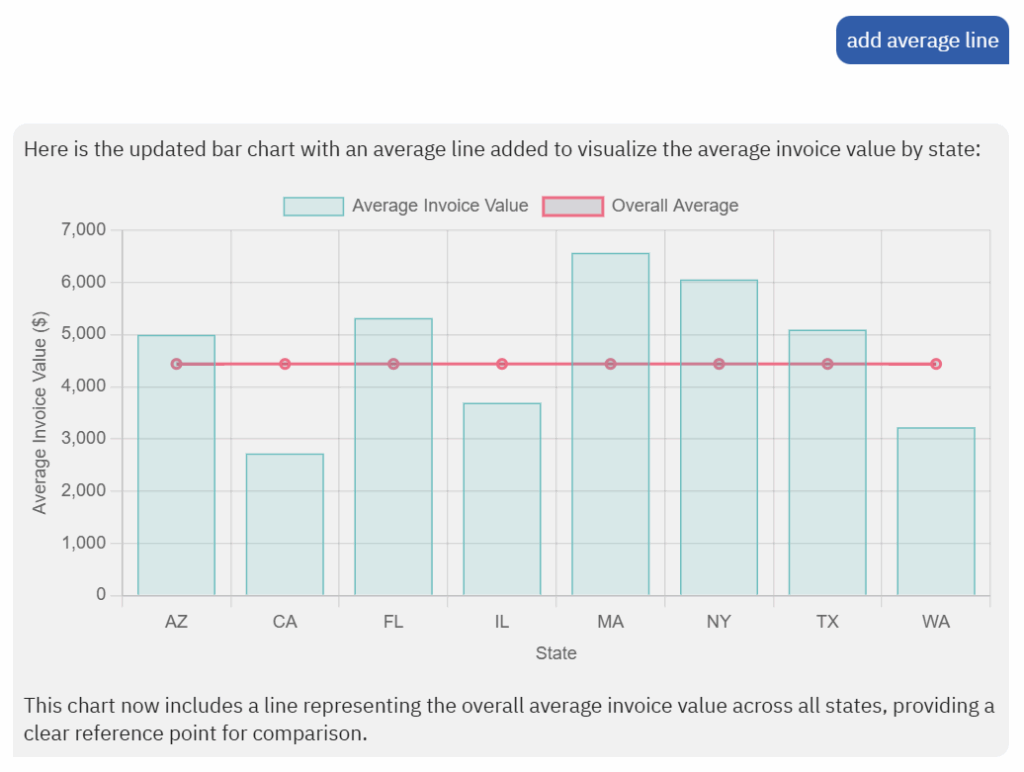
Task: Click the average line point above MA
Action: tap(610, 363)
